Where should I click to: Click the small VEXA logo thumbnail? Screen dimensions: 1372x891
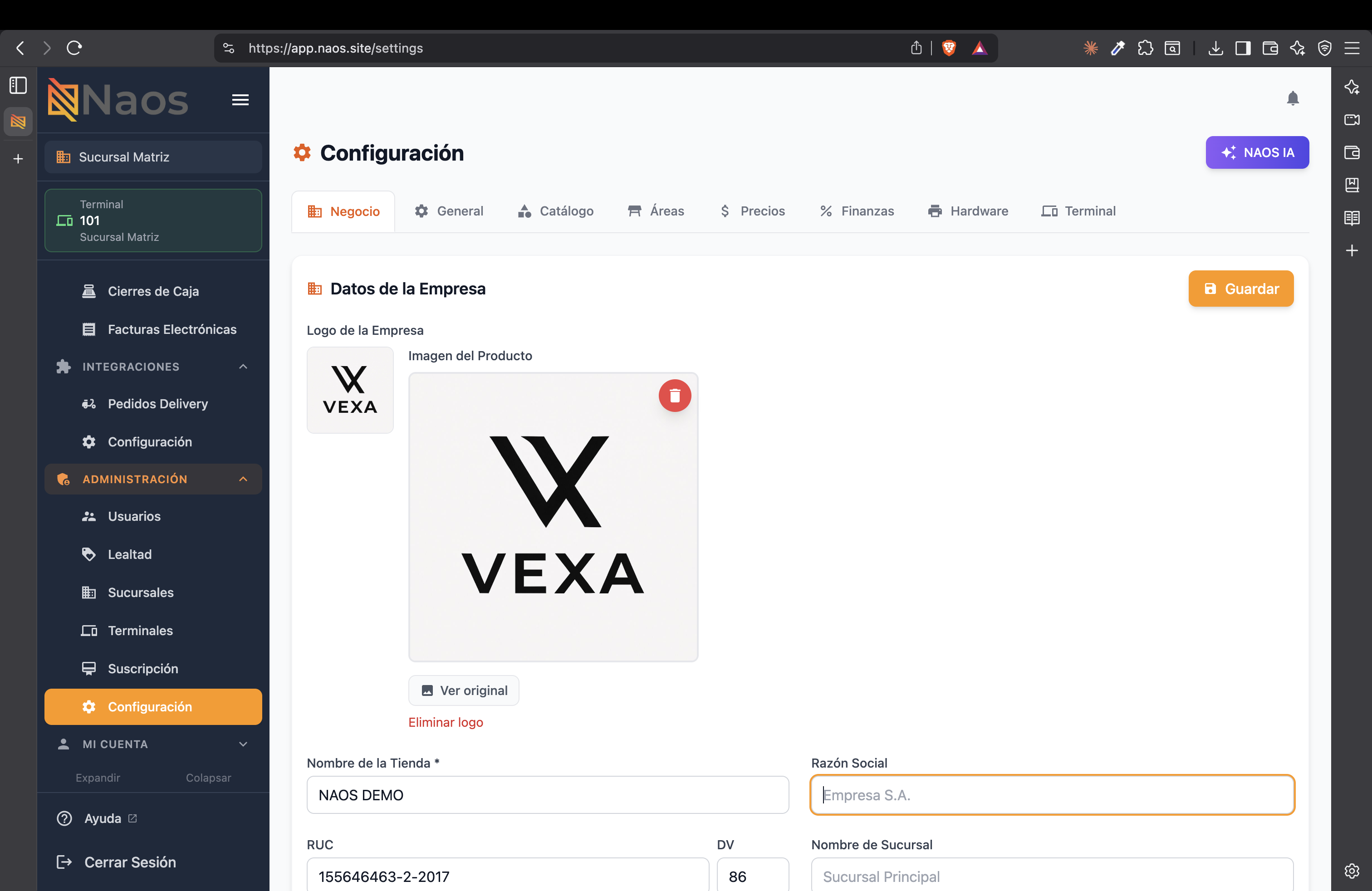point(350,390)
